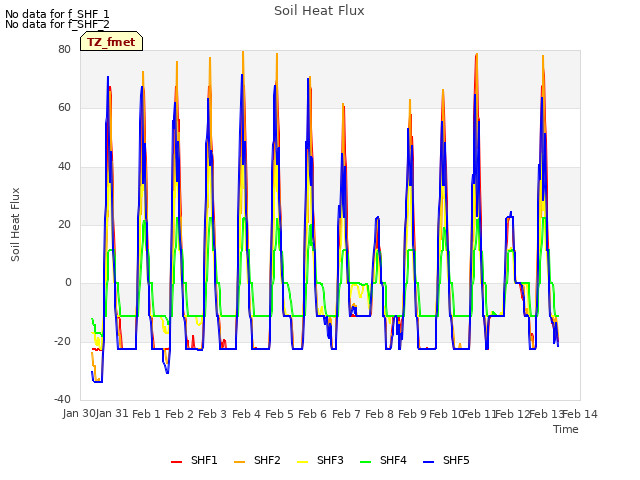
Task: Select the SHF2 legend label
Action: pos(267,460)
